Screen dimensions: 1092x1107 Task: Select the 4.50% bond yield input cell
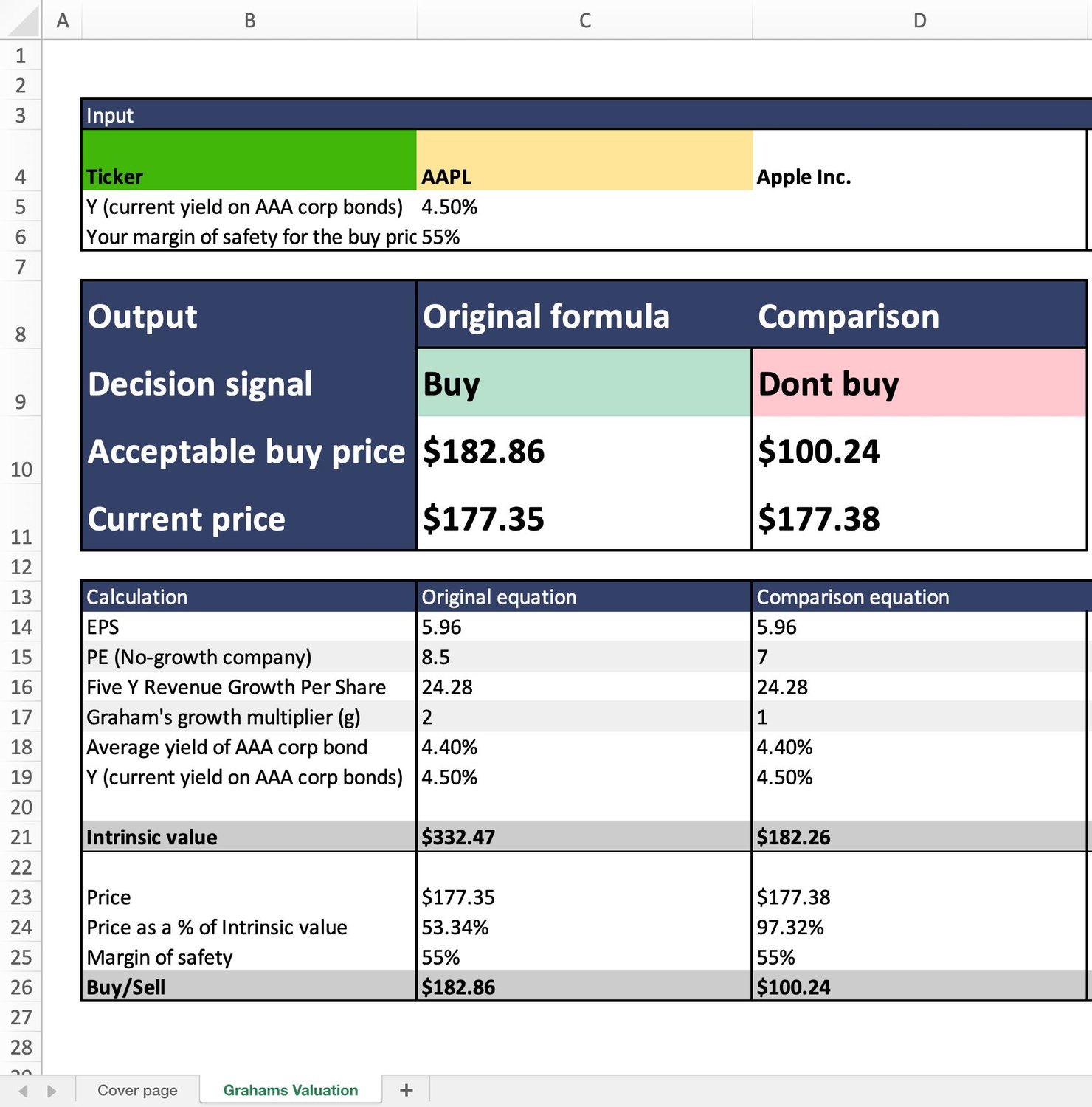click(584, 207)
